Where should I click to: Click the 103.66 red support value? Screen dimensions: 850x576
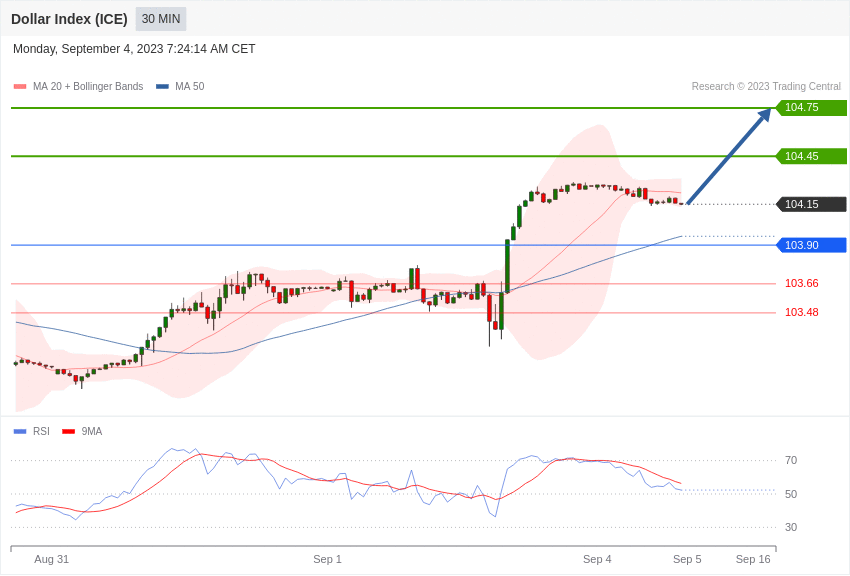(x=802, y=283)
